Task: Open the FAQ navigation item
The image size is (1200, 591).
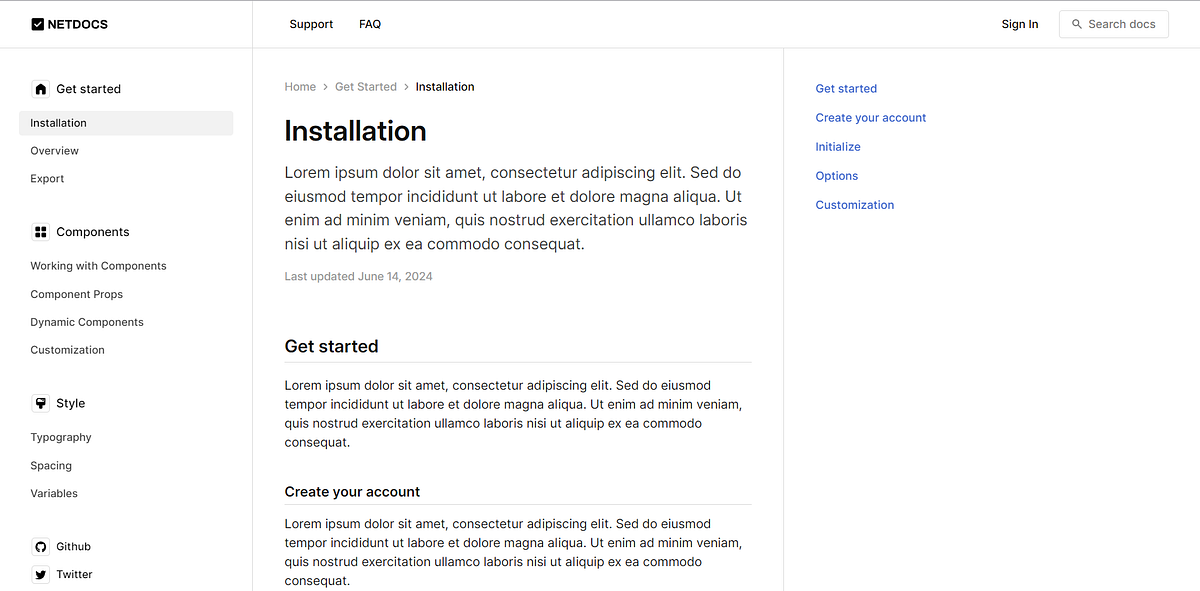Action: tap(370, 23)
